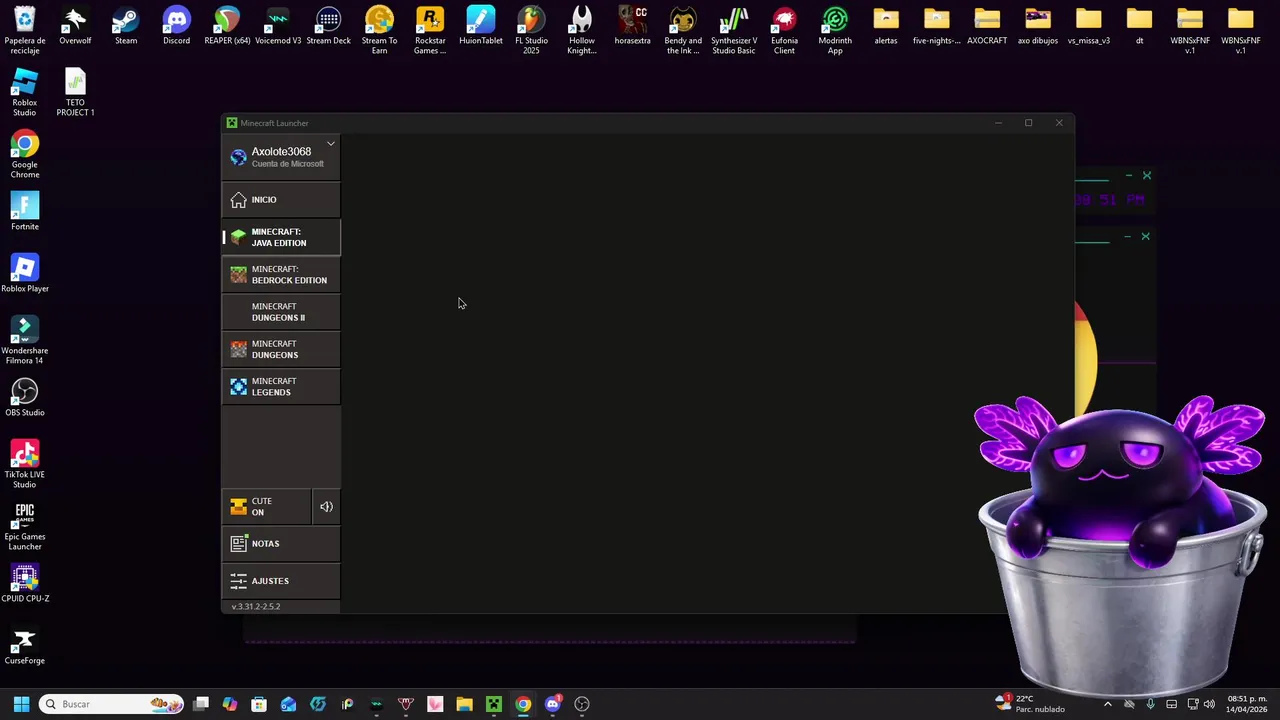Select the Discord desktop shortcut

point(176,27)
